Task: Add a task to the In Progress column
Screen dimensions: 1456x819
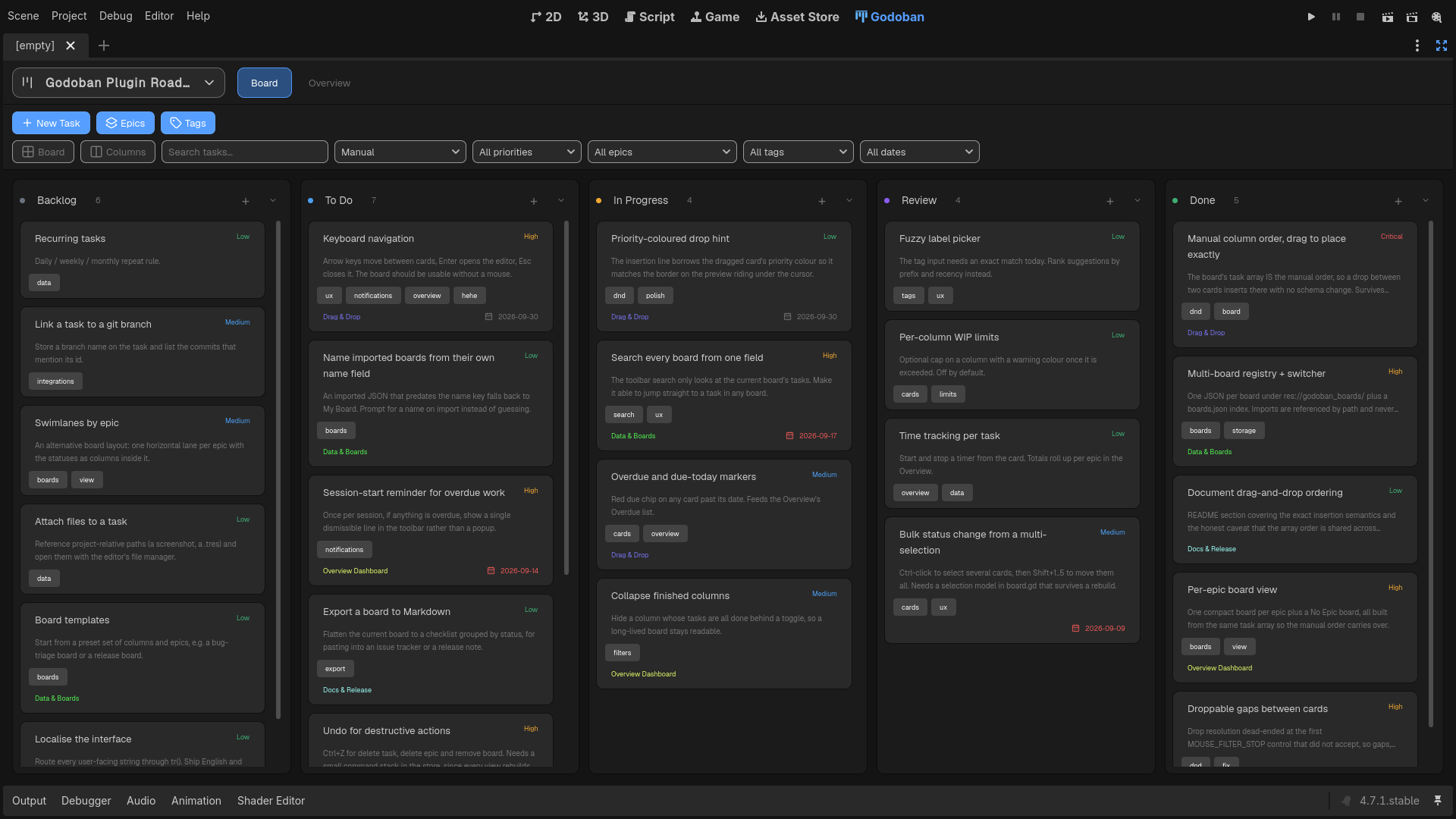Action: [x=822, y=201]
